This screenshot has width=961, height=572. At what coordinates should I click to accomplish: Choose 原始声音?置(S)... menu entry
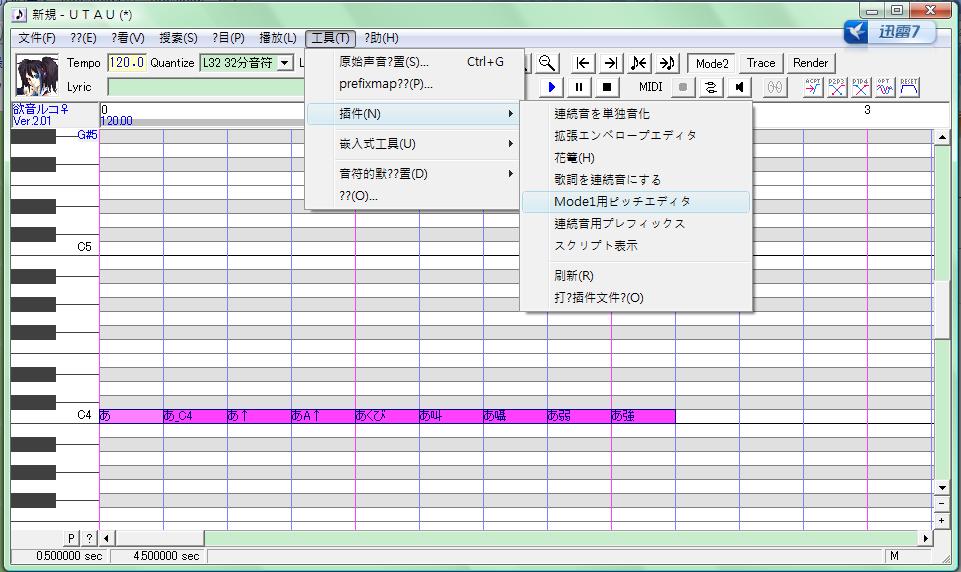click(414, 62)
